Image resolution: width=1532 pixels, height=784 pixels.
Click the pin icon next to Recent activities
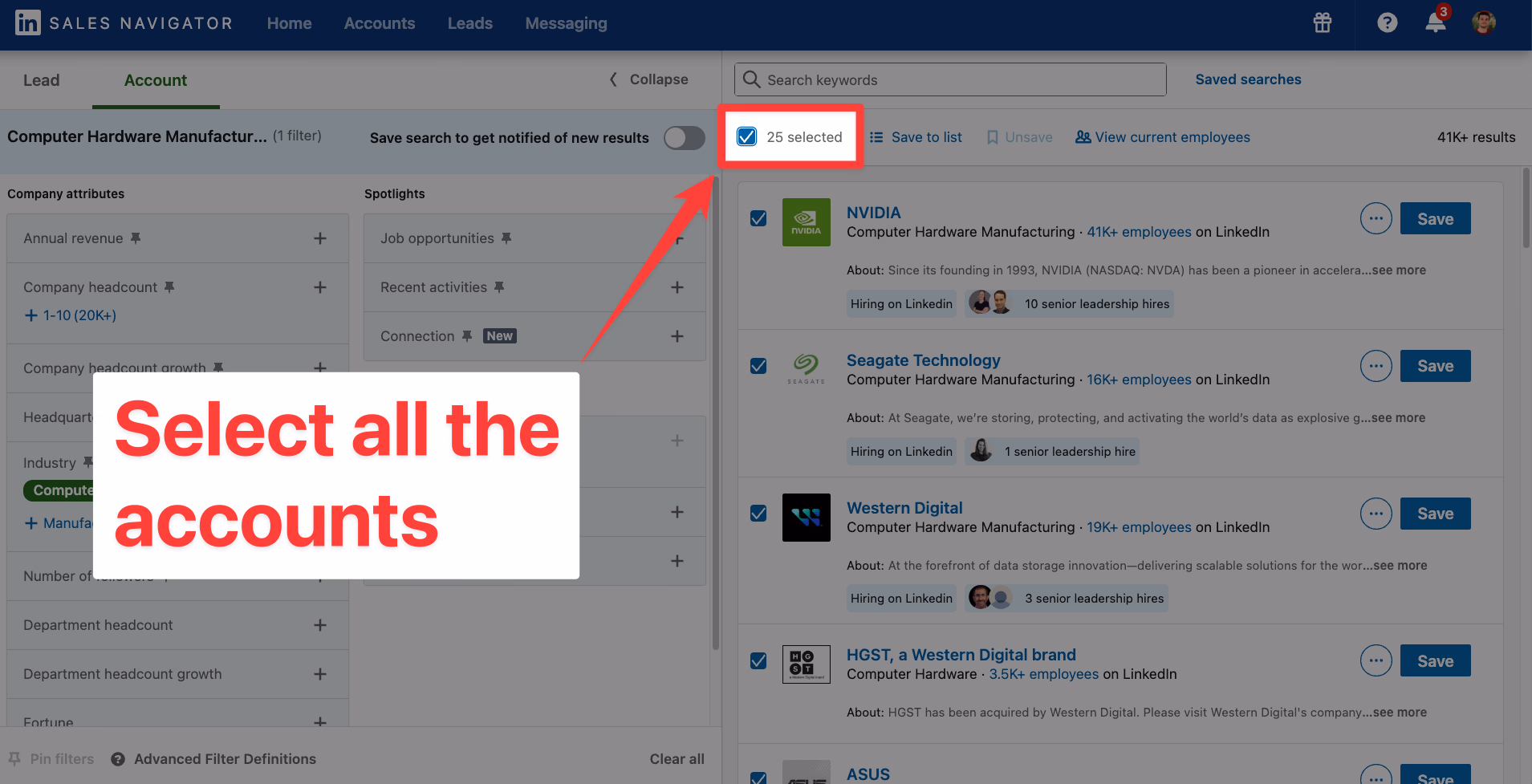(499, 287)
